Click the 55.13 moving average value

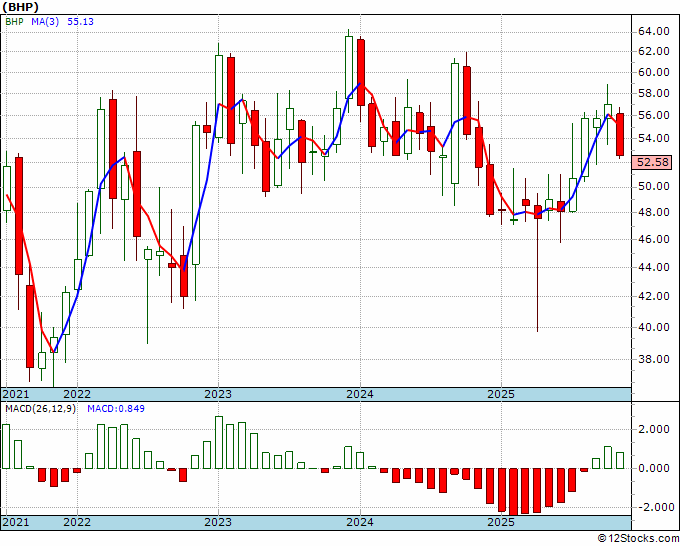point(80,22)
